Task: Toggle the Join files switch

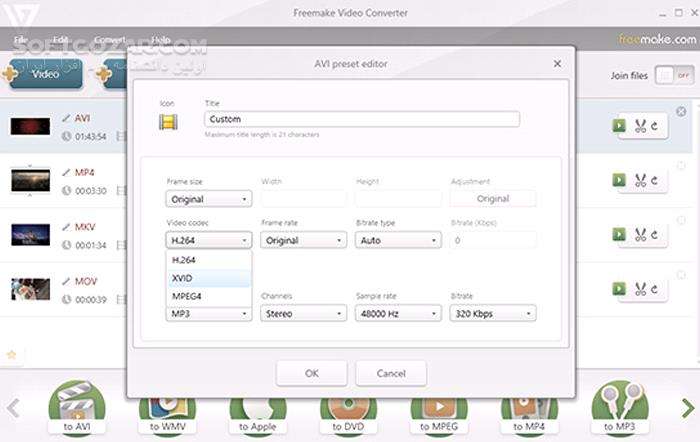Action: tap(674, 75)
